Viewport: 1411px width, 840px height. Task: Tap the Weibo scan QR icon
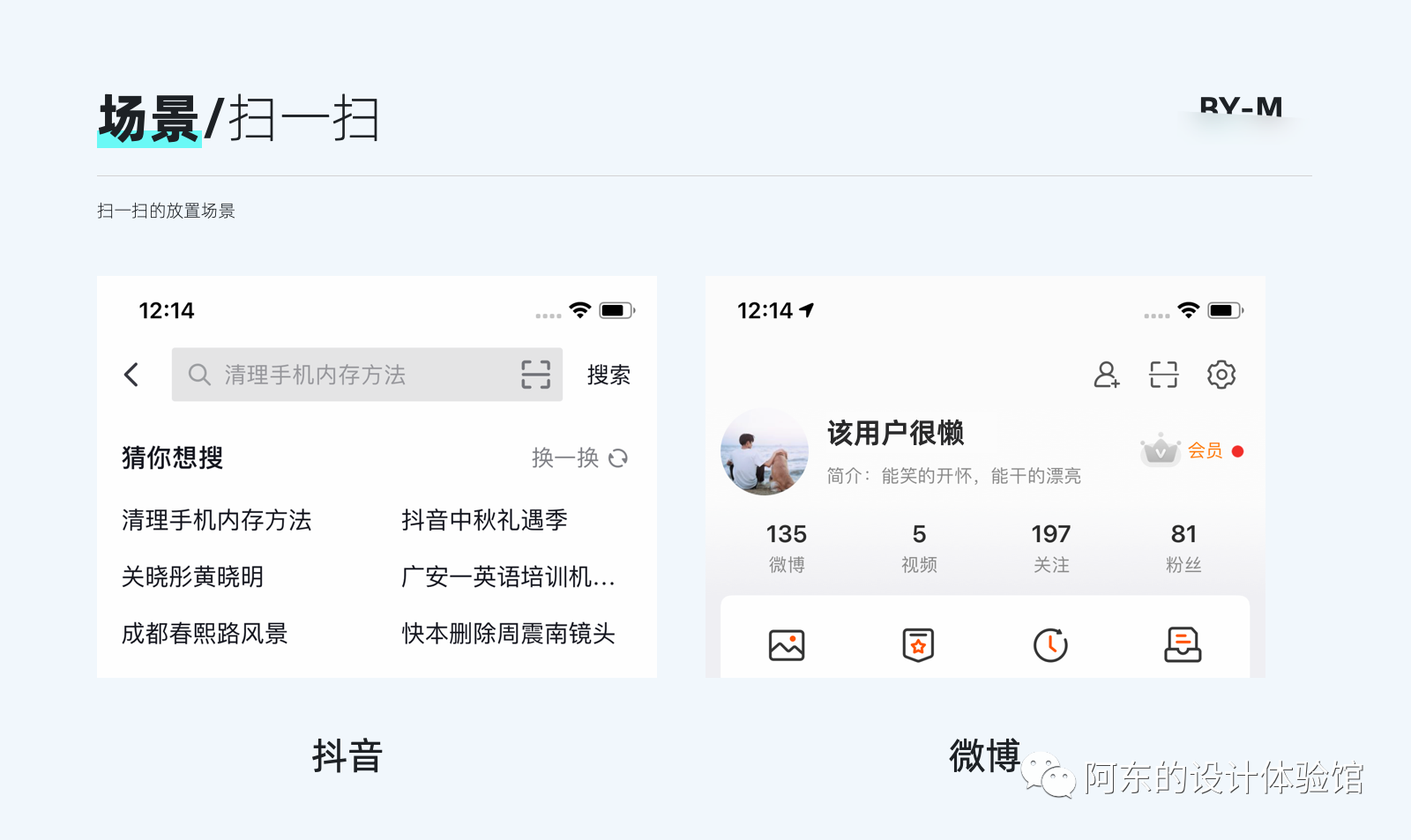pyautogui.click(x=1164, y=375)
